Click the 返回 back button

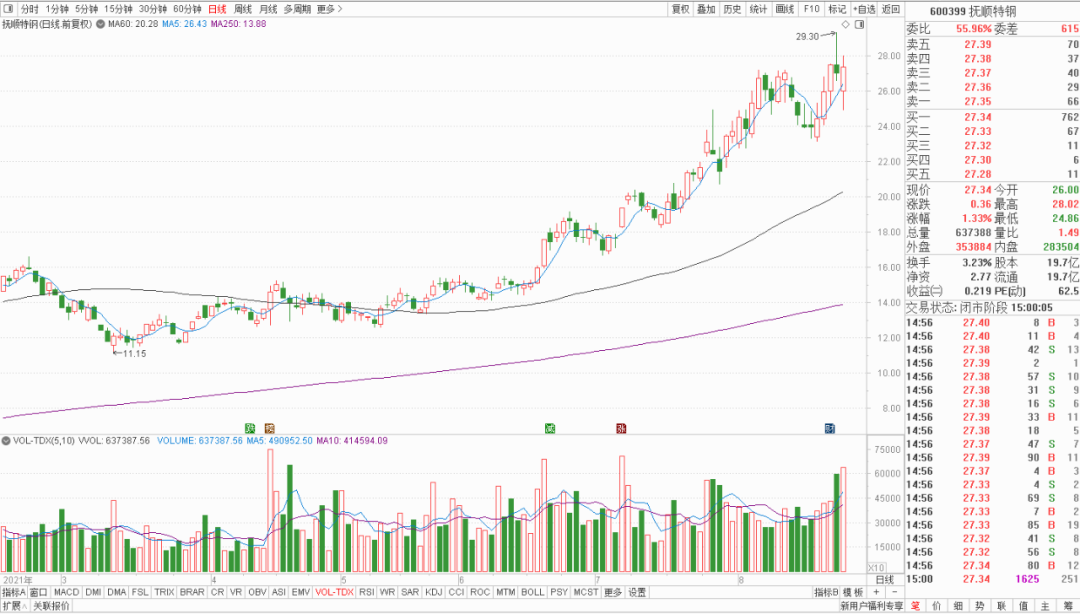[x=891, y=9]
